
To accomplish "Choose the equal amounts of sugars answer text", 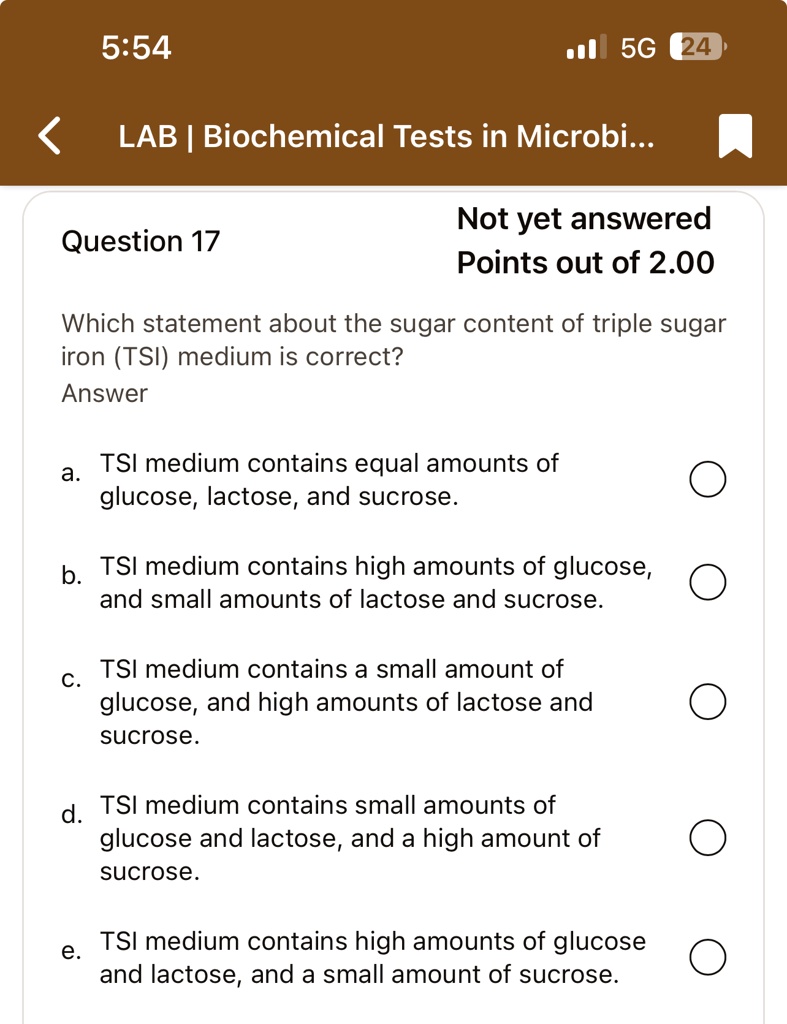I will 329,479.
